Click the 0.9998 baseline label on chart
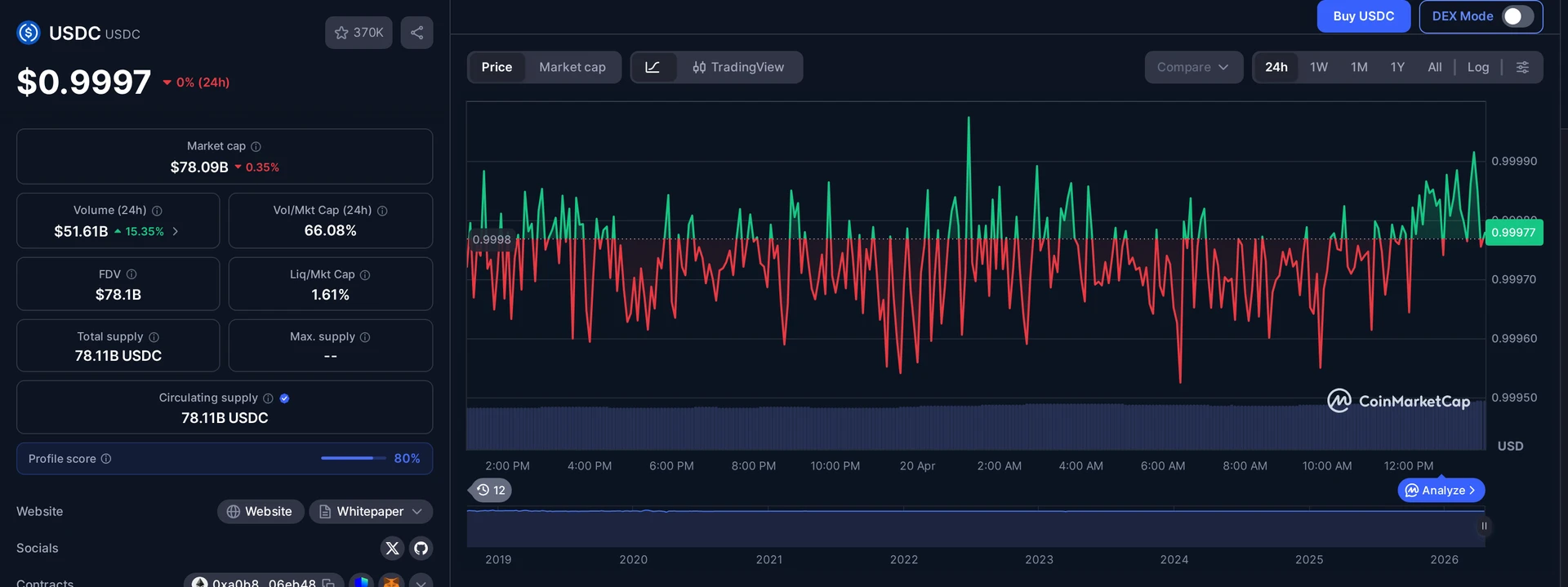The image size is (1568, 587). 491,239
